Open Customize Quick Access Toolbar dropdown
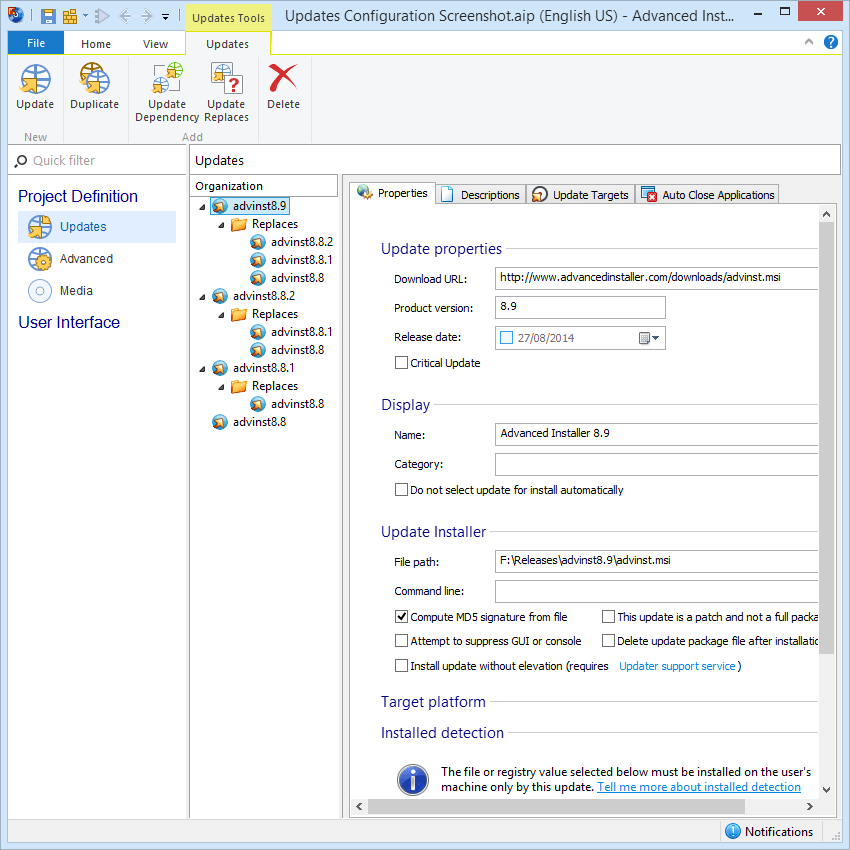This screenshot has width=850, height=850. coord(165,17)
